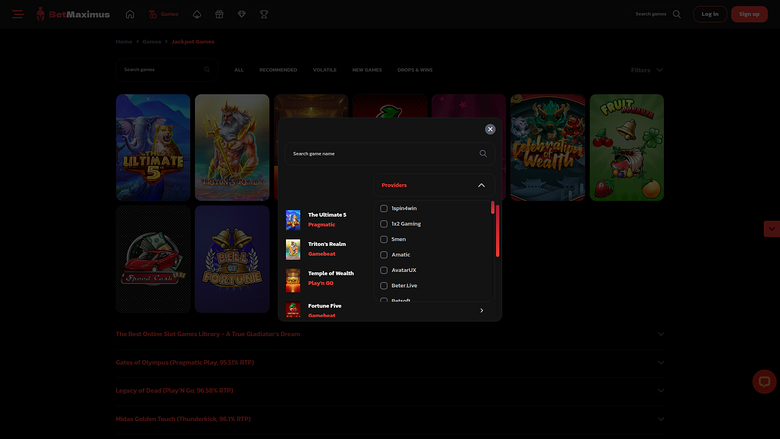The image size is (780, 439).
Task: Click the red side tab arrow
Action: 772,229
